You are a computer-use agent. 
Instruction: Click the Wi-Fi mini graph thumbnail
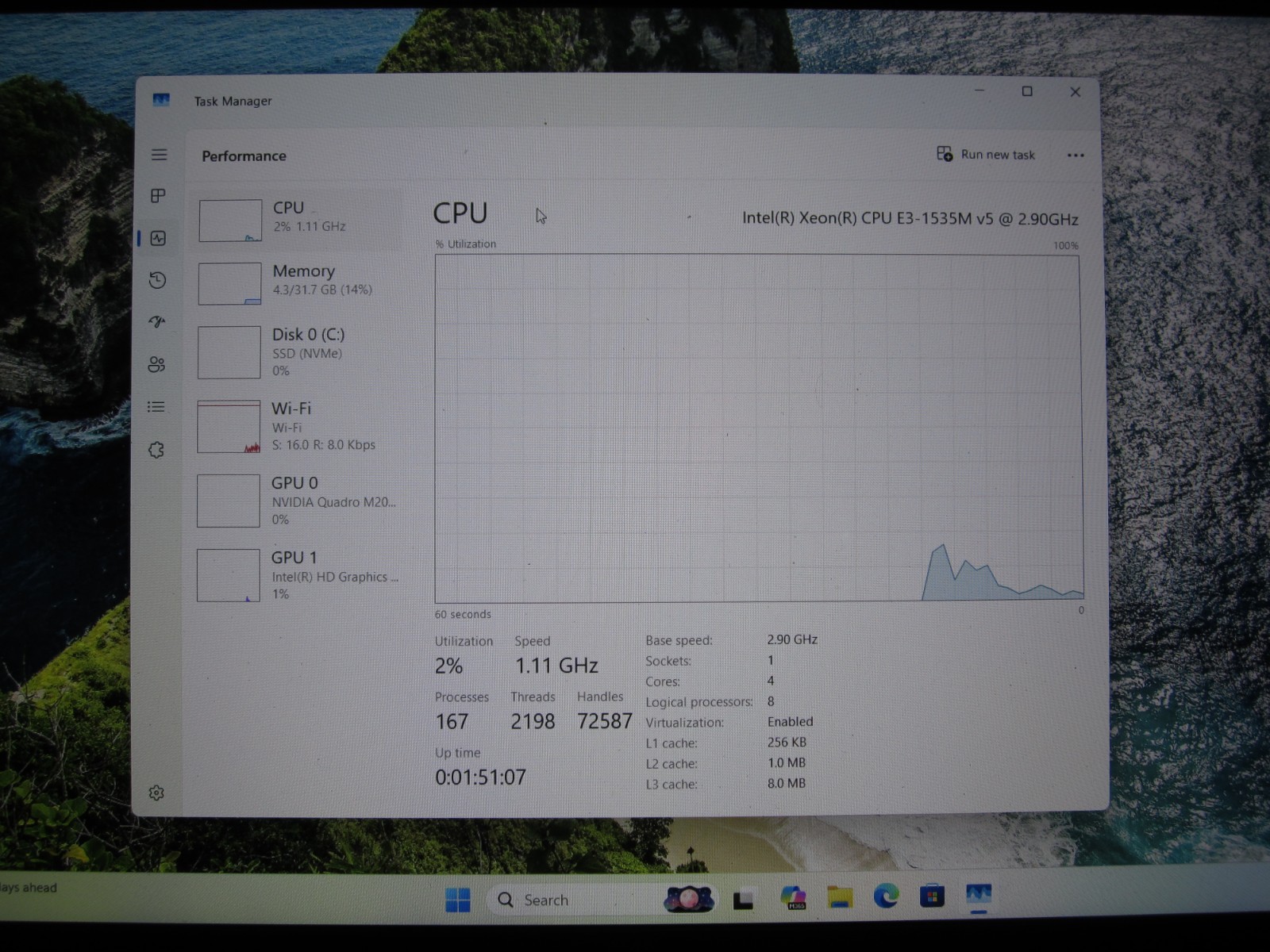[x=229, y=427]
